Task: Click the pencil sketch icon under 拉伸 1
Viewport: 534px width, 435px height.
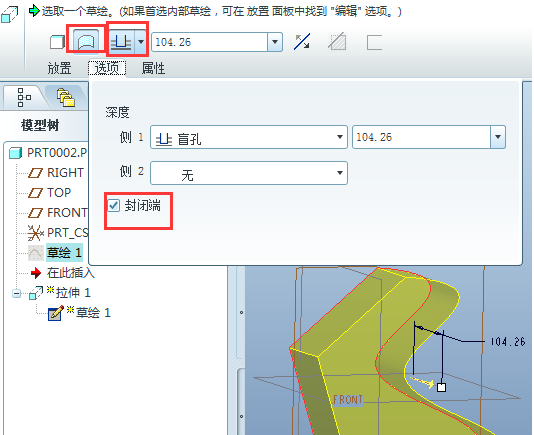Action: coord(56,313)
